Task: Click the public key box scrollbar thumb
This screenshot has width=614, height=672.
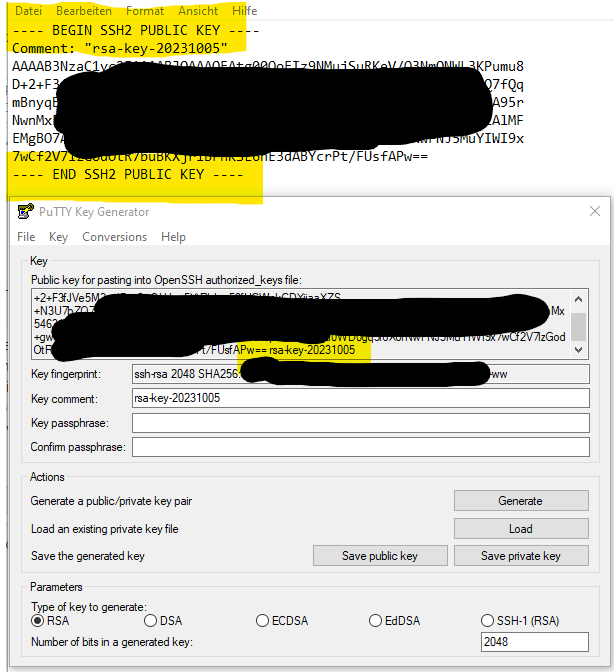Action: pos(578,327)
